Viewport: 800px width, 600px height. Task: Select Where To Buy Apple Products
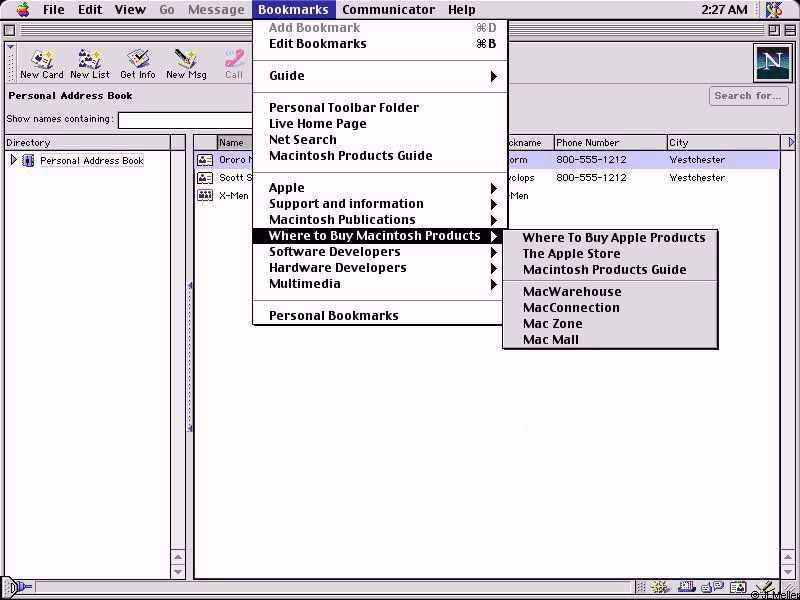click(x=610, y=238)
